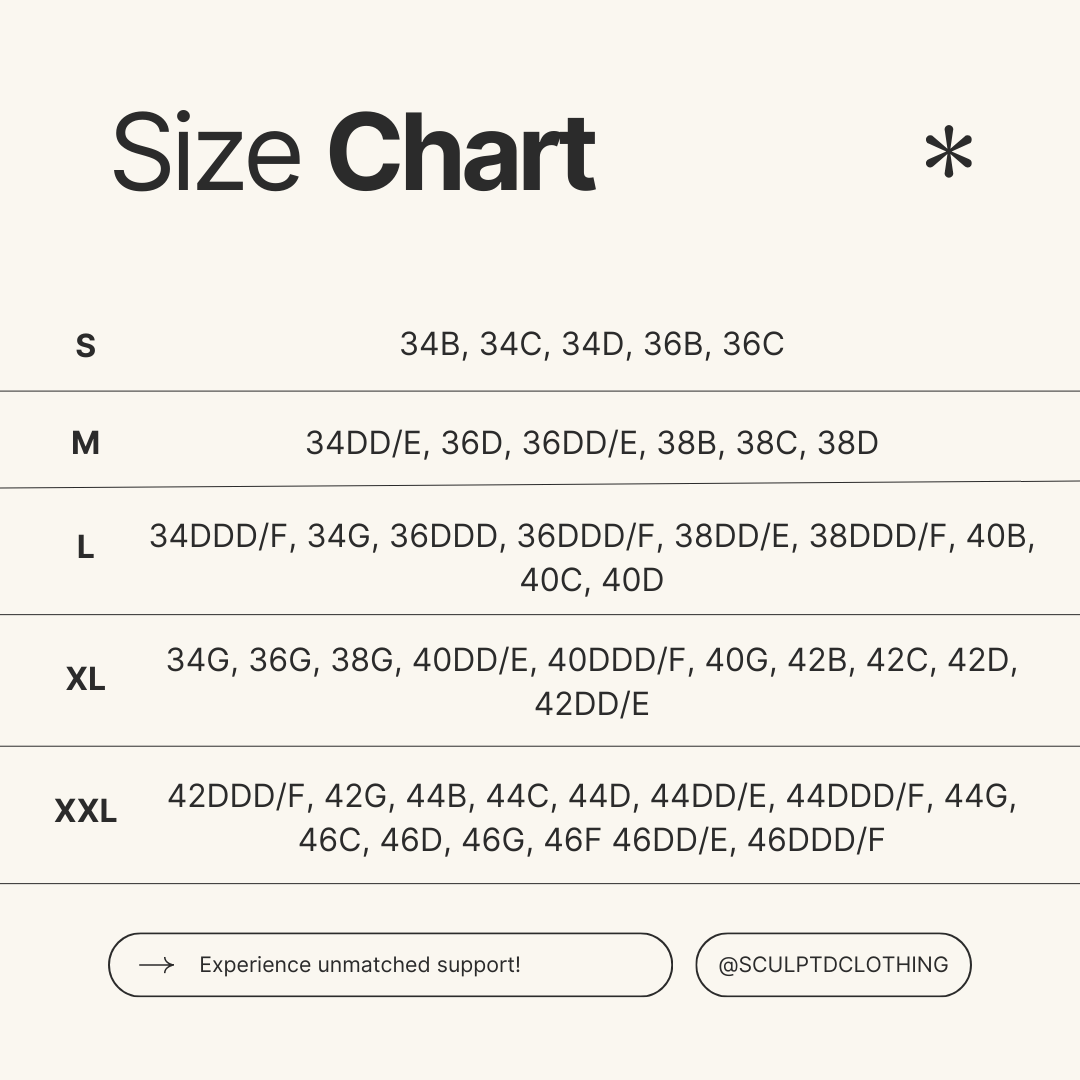Image resolution: width=1080 pixels, height=1080 pixels.
Task: Pick the XL size label
Action: click(86, 680)
